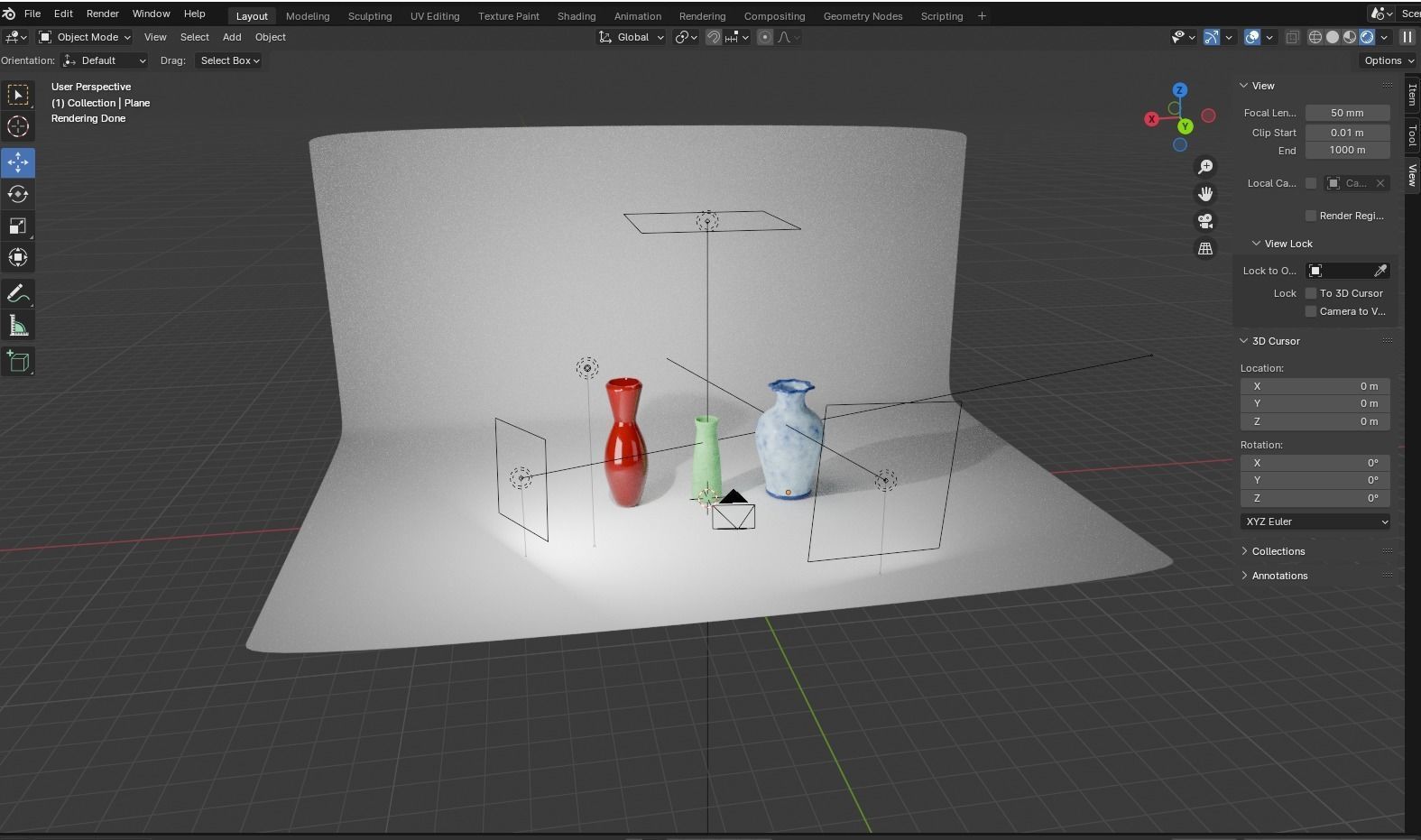Image resolution: width=1421 pixels, height=840 pixels.
Task: Select the Scale tool
Action: (18, 226)
